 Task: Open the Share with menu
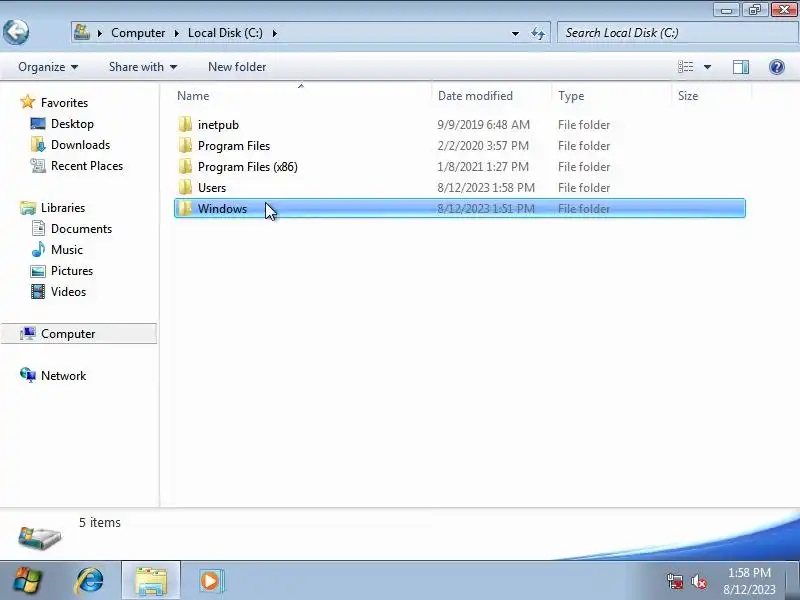[x=143, y=67]
